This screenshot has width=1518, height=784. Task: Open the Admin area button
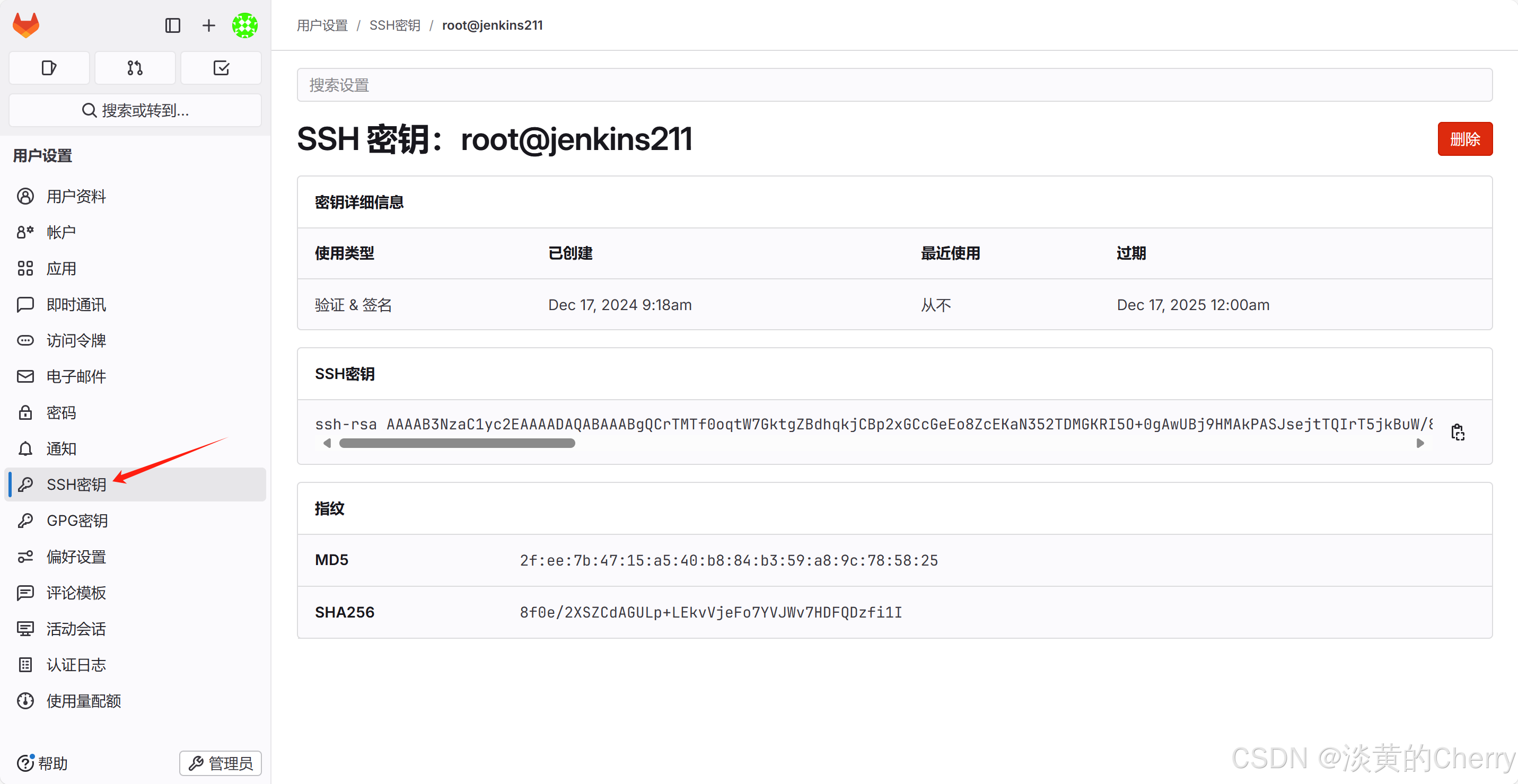[221, 763]
